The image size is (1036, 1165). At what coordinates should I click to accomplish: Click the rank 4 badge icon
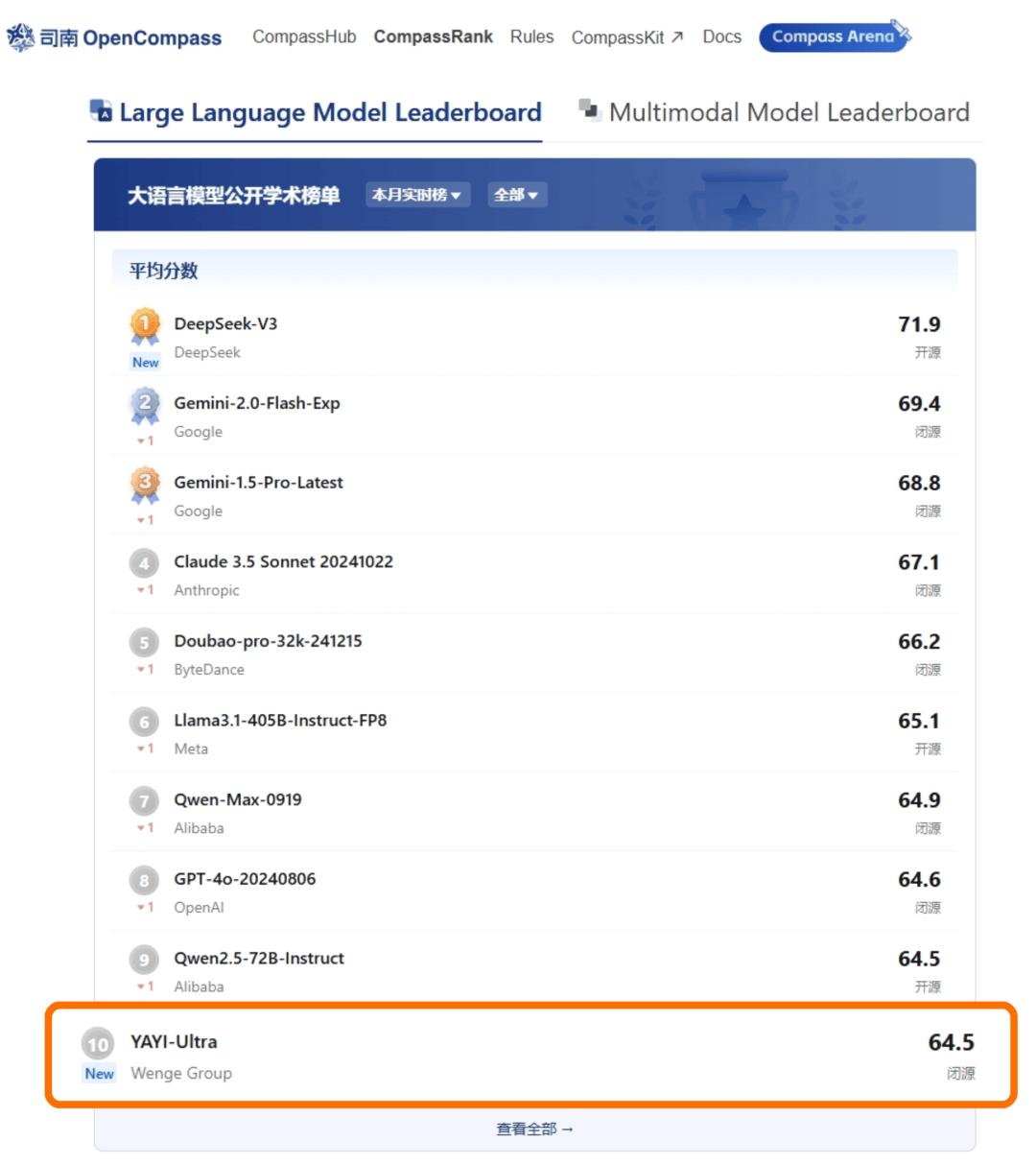click(144, 563)
